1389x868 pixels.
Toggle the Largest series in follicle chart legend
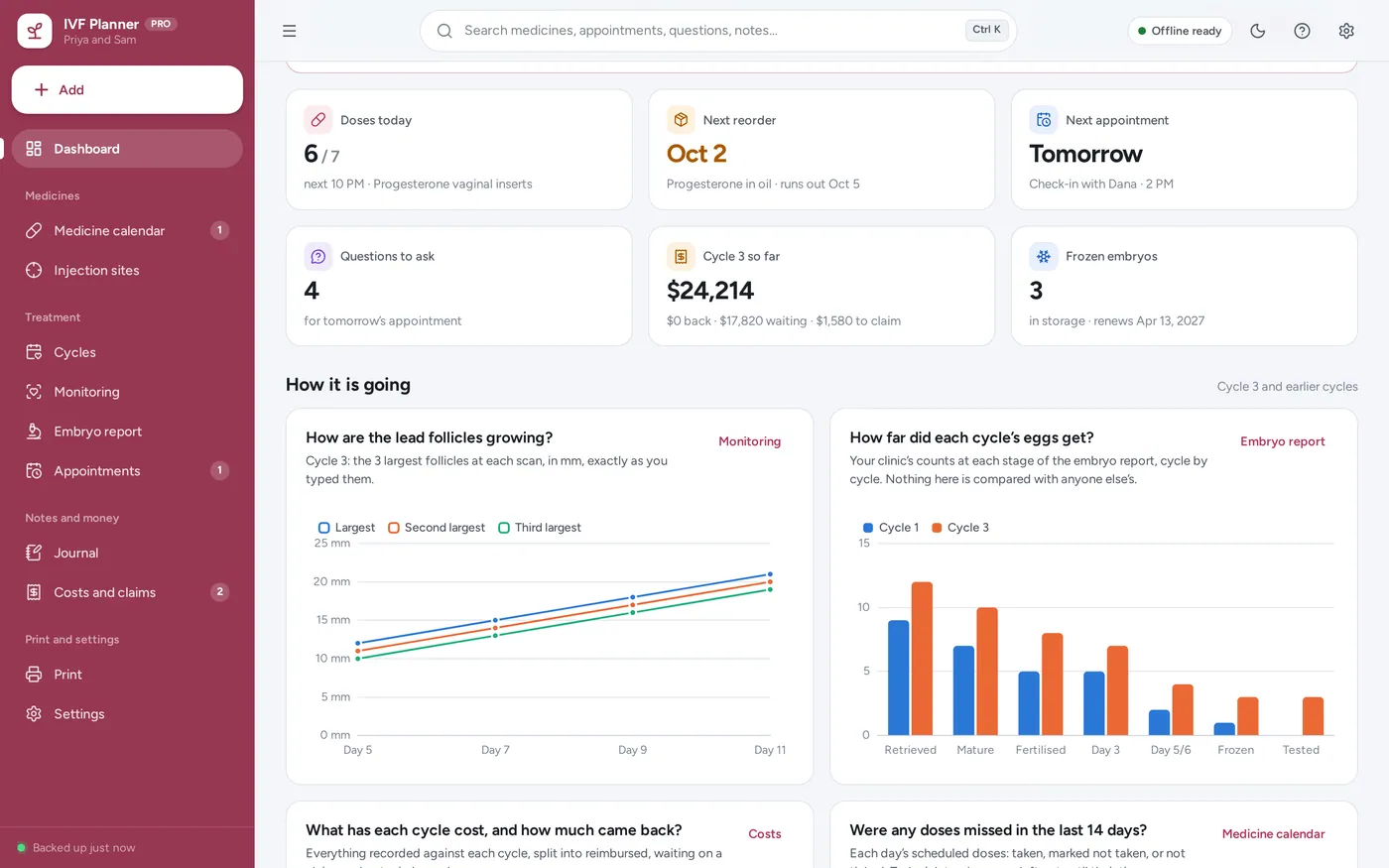coord(346,528)
